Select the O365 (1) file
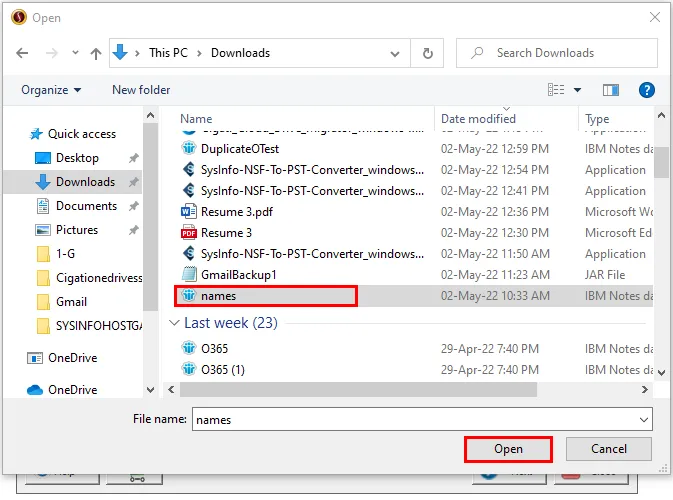The width and height of the screenshot is (673, 500). click(223, 370)
